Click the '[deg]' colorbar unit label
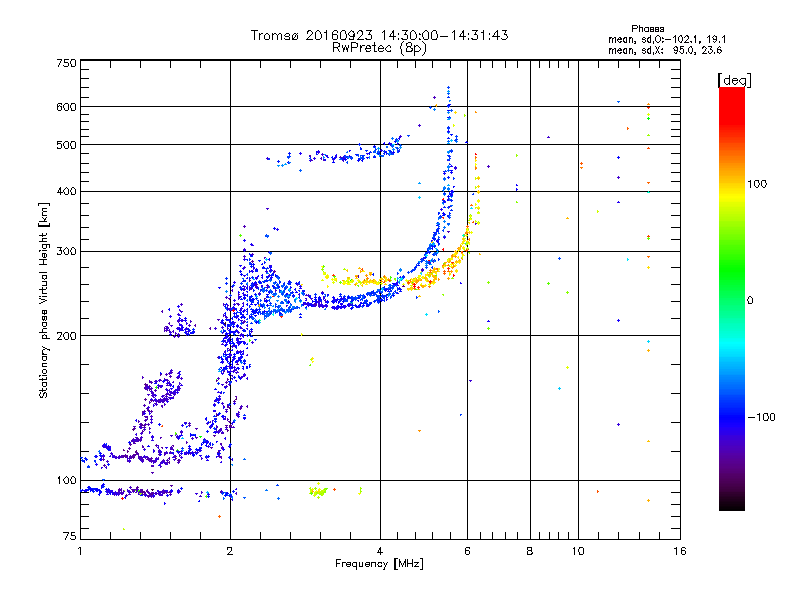This screenshot has height=600, width=800. [x=734, y=80]
